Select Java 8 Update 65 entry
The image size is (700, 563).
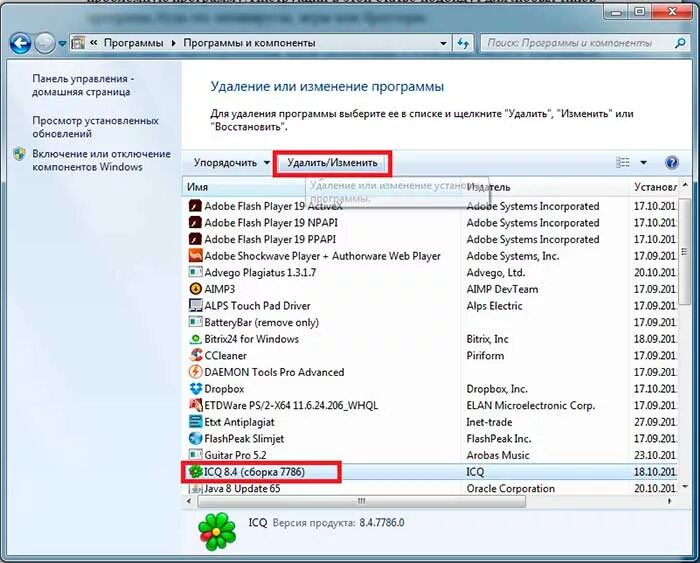[242, 488]
